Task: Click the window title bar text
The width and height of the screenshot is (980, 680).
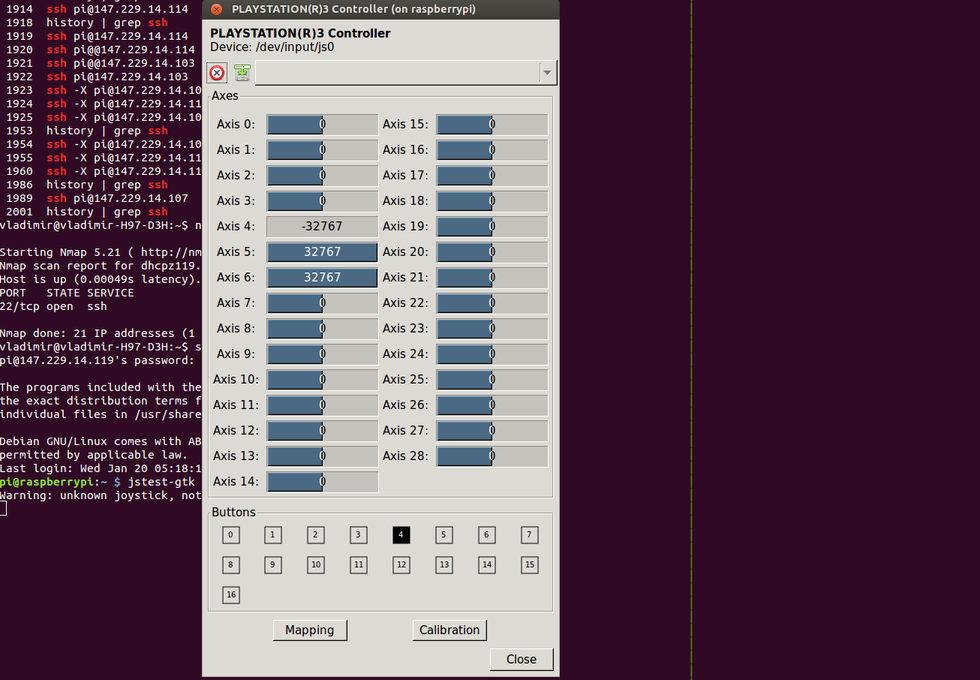Action: click(353, 9)
